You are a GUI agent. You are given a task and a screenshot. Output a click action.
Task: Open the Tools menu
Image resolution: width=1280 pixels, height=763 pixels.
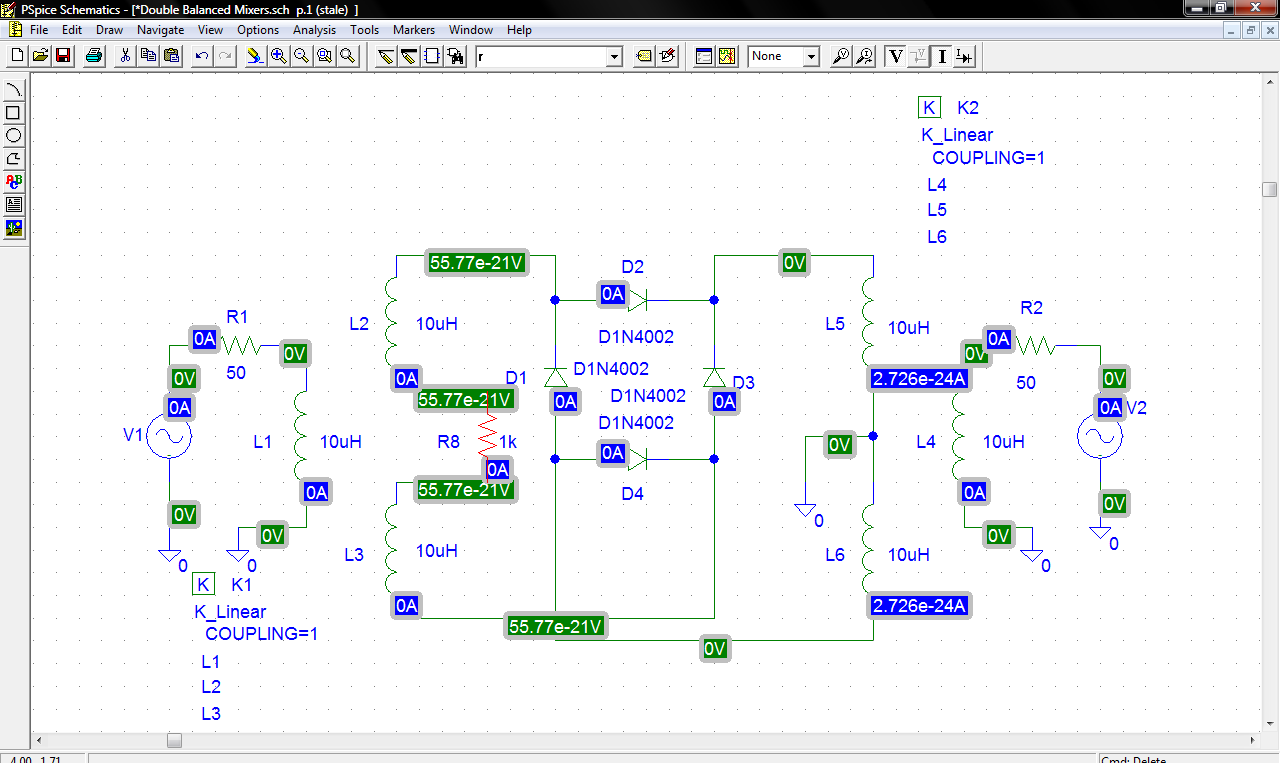(365, 30)
